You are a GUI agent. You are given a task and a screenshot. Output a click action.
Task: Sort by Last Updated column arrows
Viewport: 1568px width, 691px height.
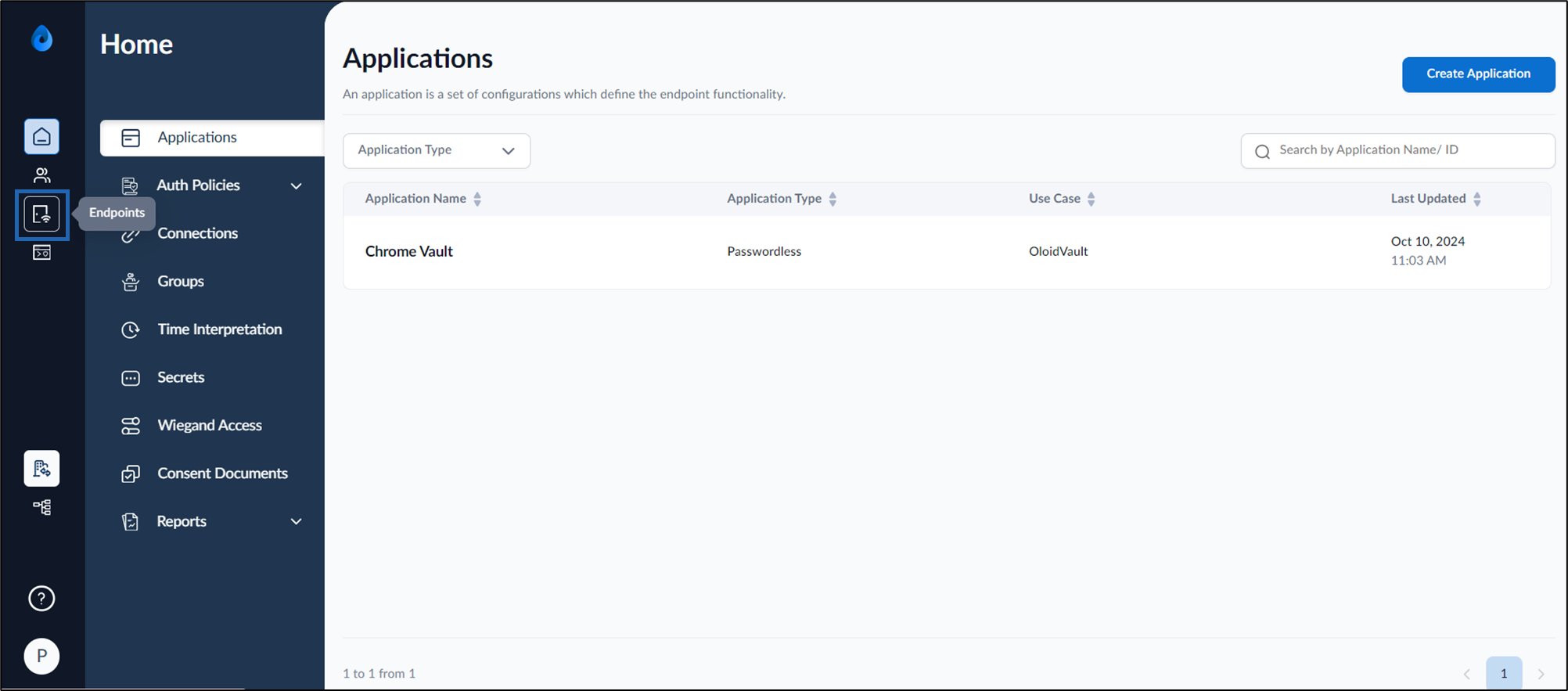click(x=1477, y=199)
